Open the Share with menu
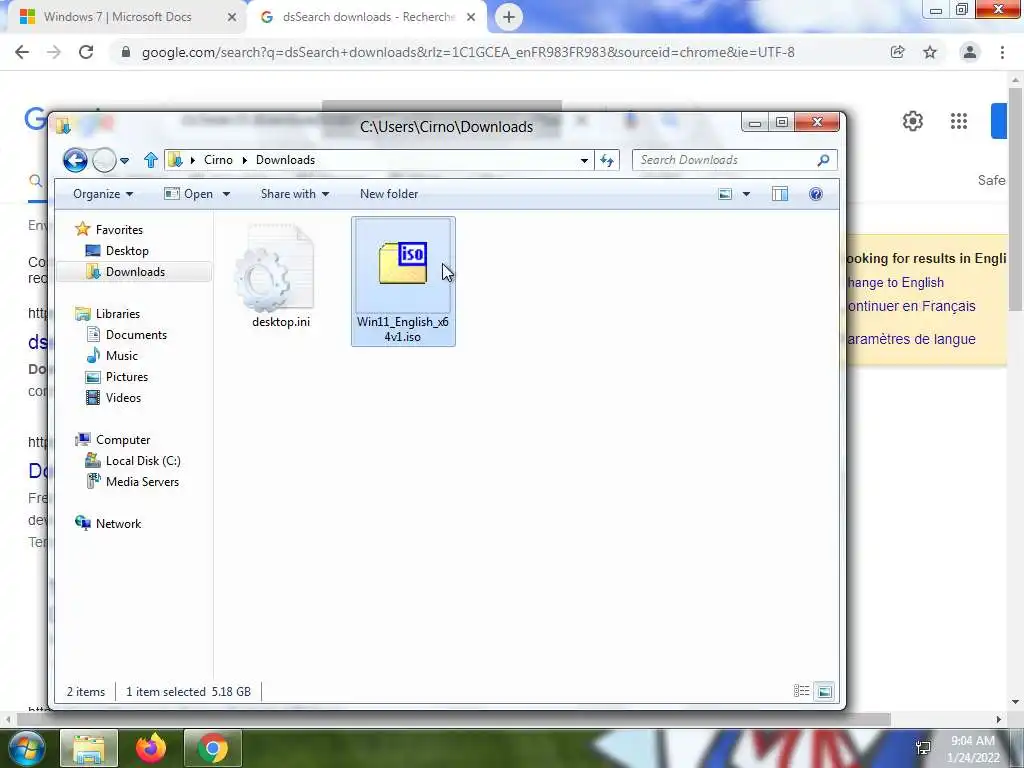Image resolution: width=1024 pixels, height=768 pixels. (x=295, y=194)
